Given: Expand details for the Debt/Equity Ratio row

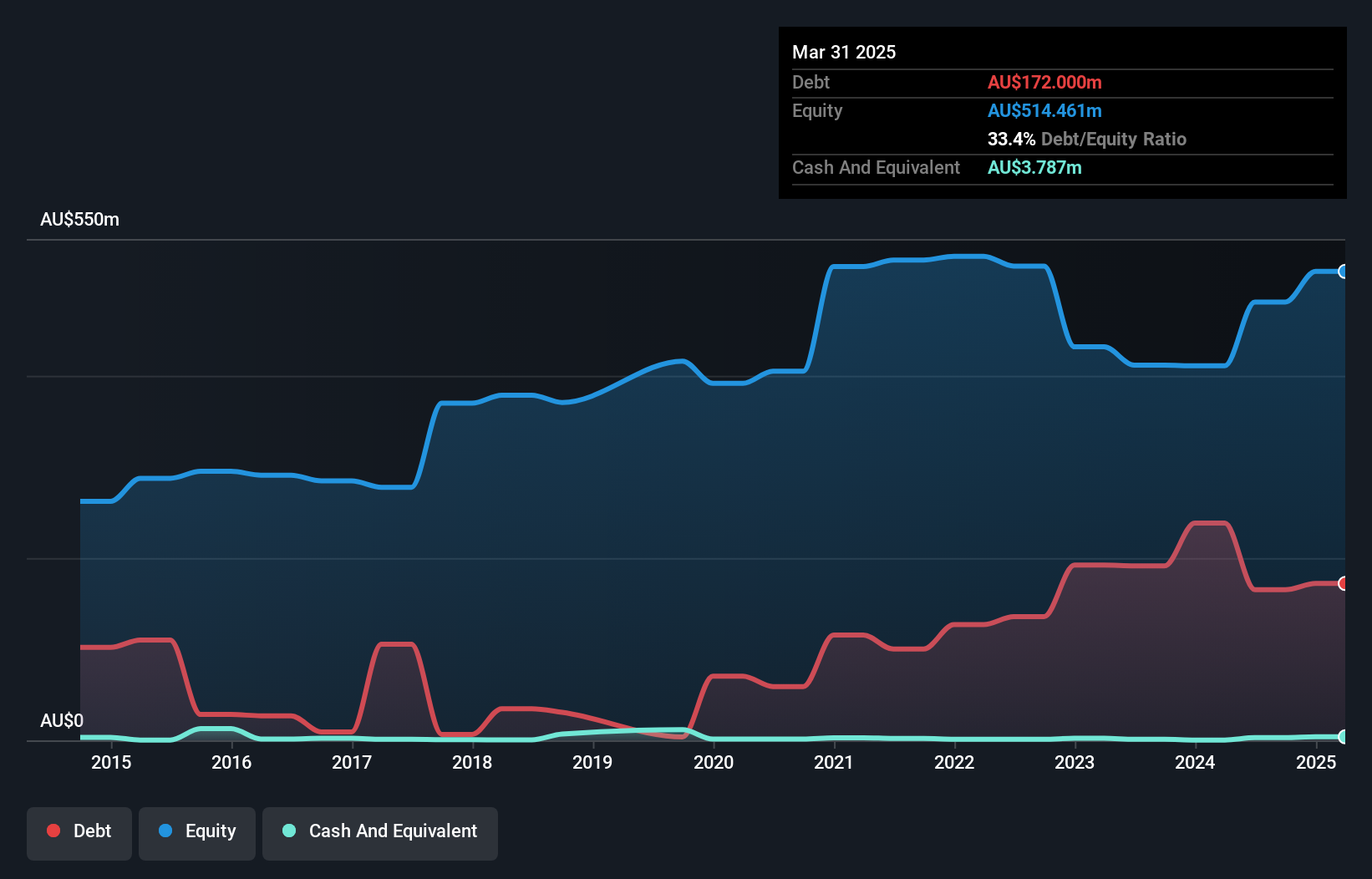Looking at the screenshot, I should [1086, 140].
